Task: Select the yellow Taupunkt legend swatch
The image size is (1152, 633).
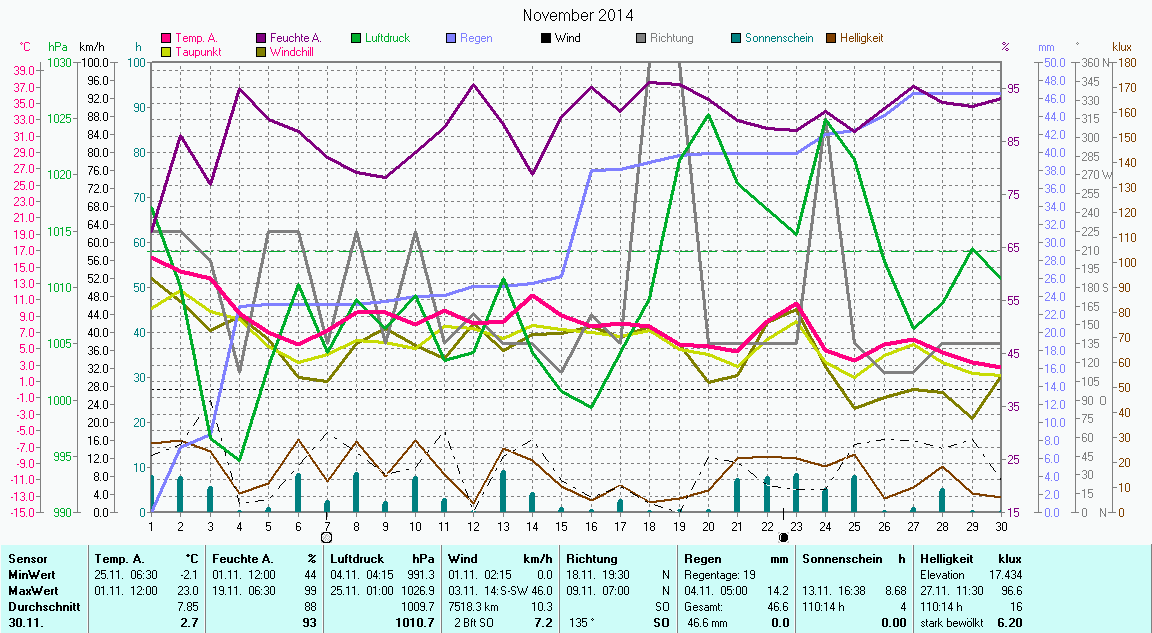Action: (167, 51)
